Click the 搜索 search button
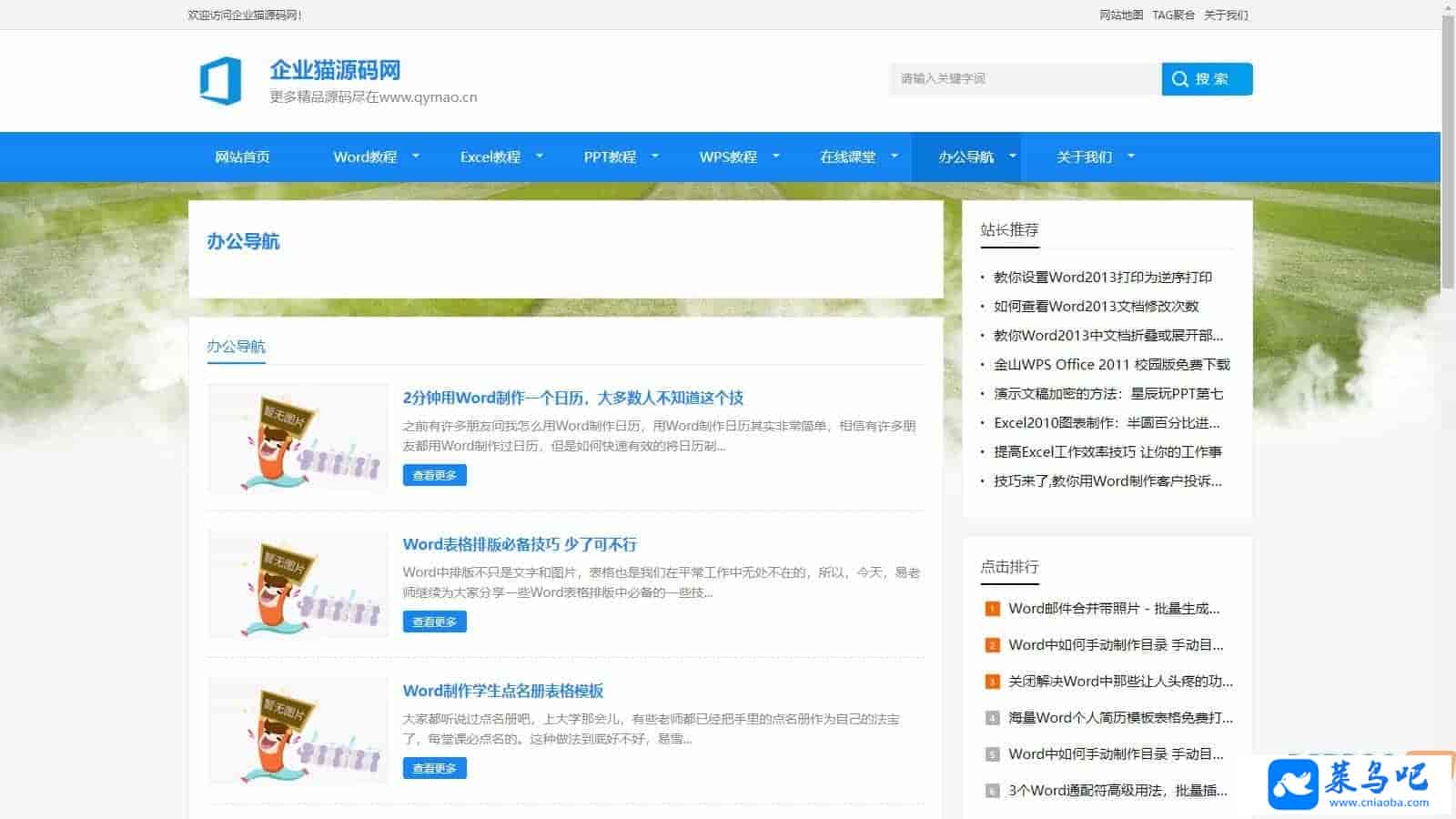1456x819 pixels. click(x=1207, y=79)
